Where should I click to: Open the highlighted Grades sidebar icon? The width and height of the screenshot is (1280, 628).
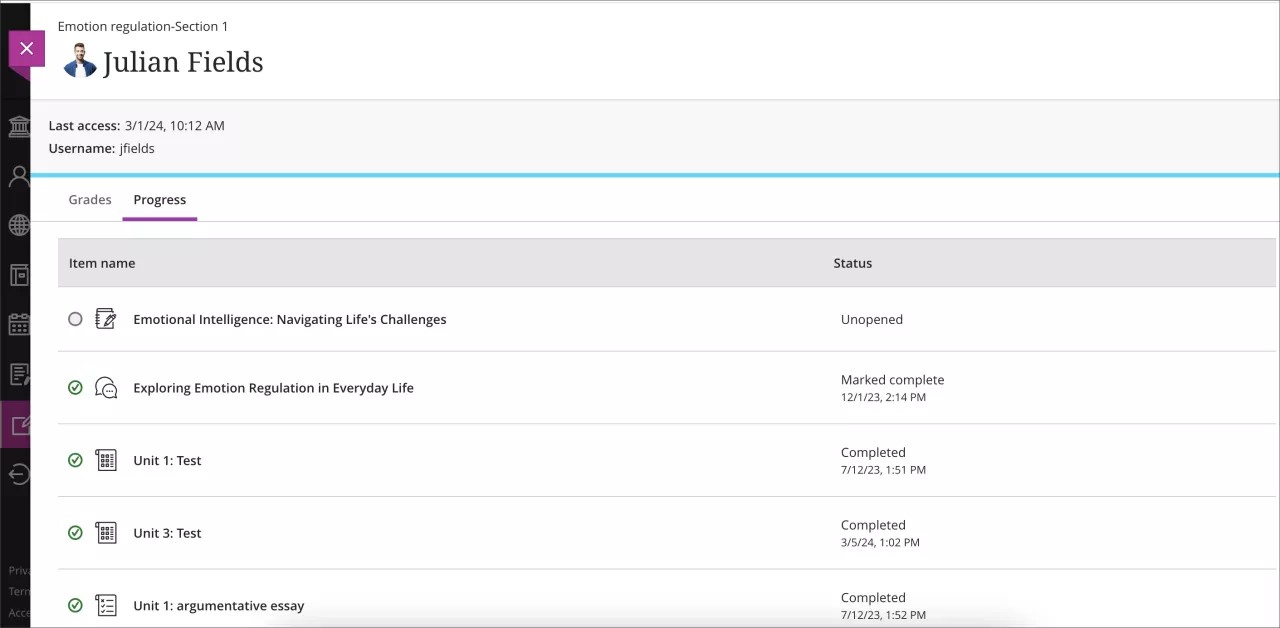[19, 424]
